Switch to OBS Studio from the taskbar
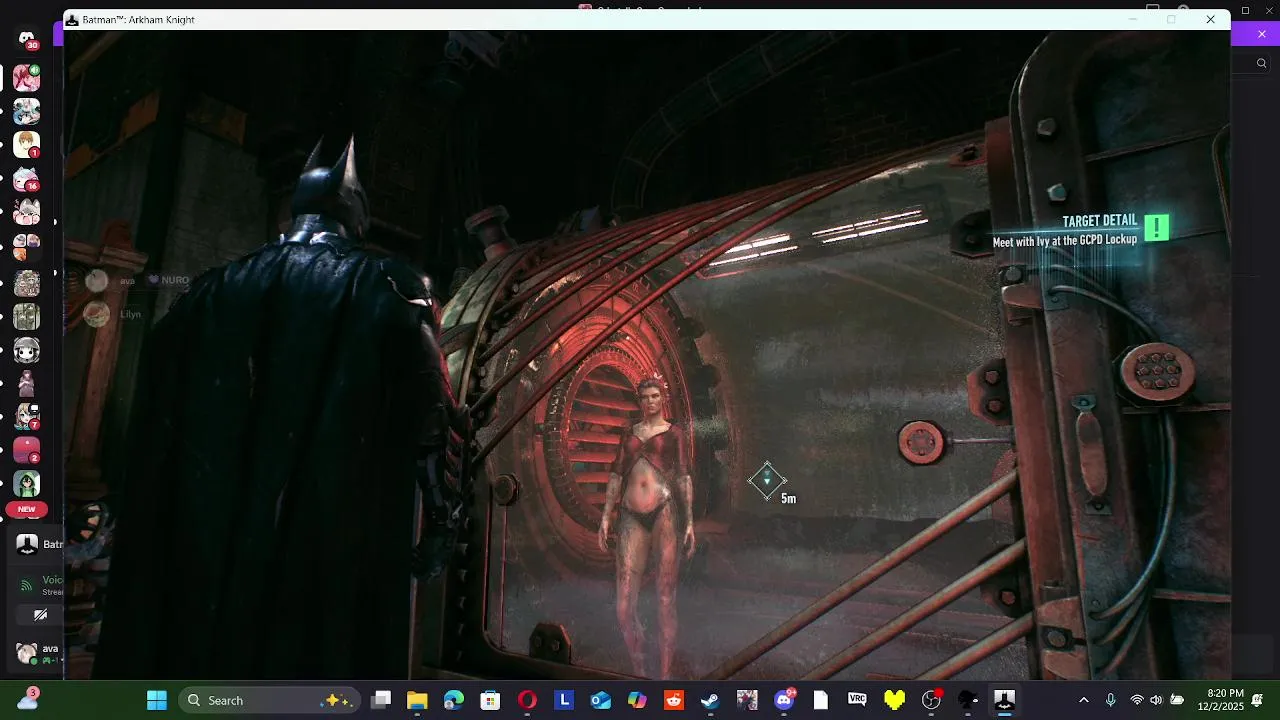Viewport: 1280px width, 720px height. click(x=931, y=700)
